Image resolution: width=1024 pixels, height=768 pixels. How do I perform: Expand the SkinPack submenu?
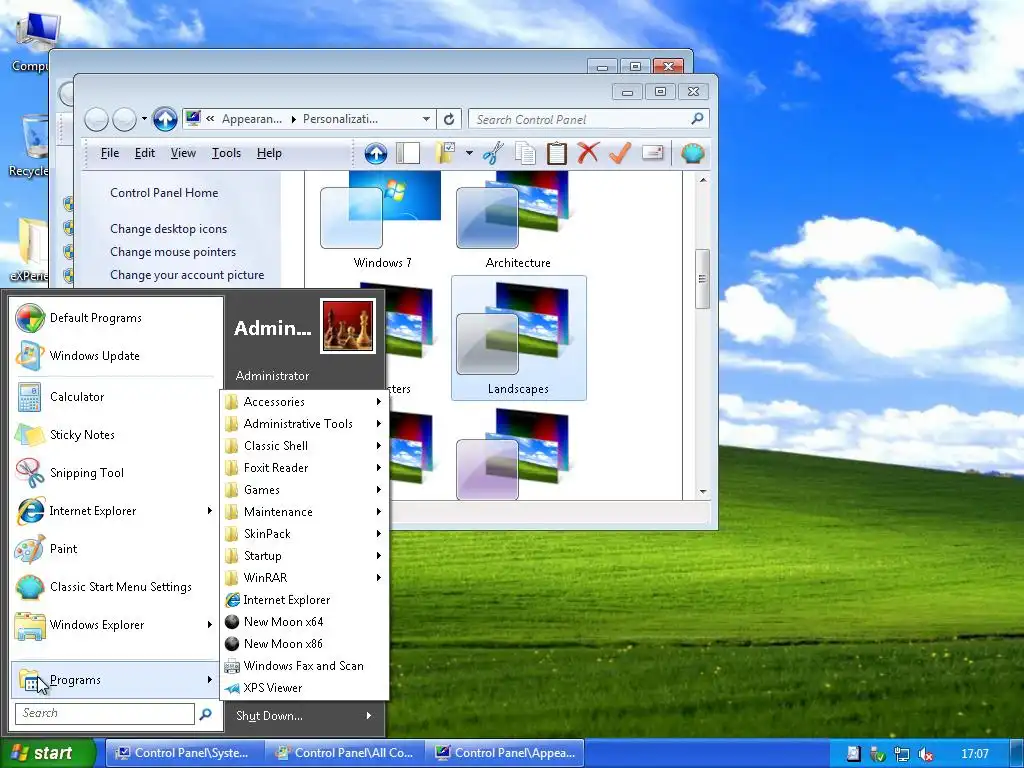304,534
